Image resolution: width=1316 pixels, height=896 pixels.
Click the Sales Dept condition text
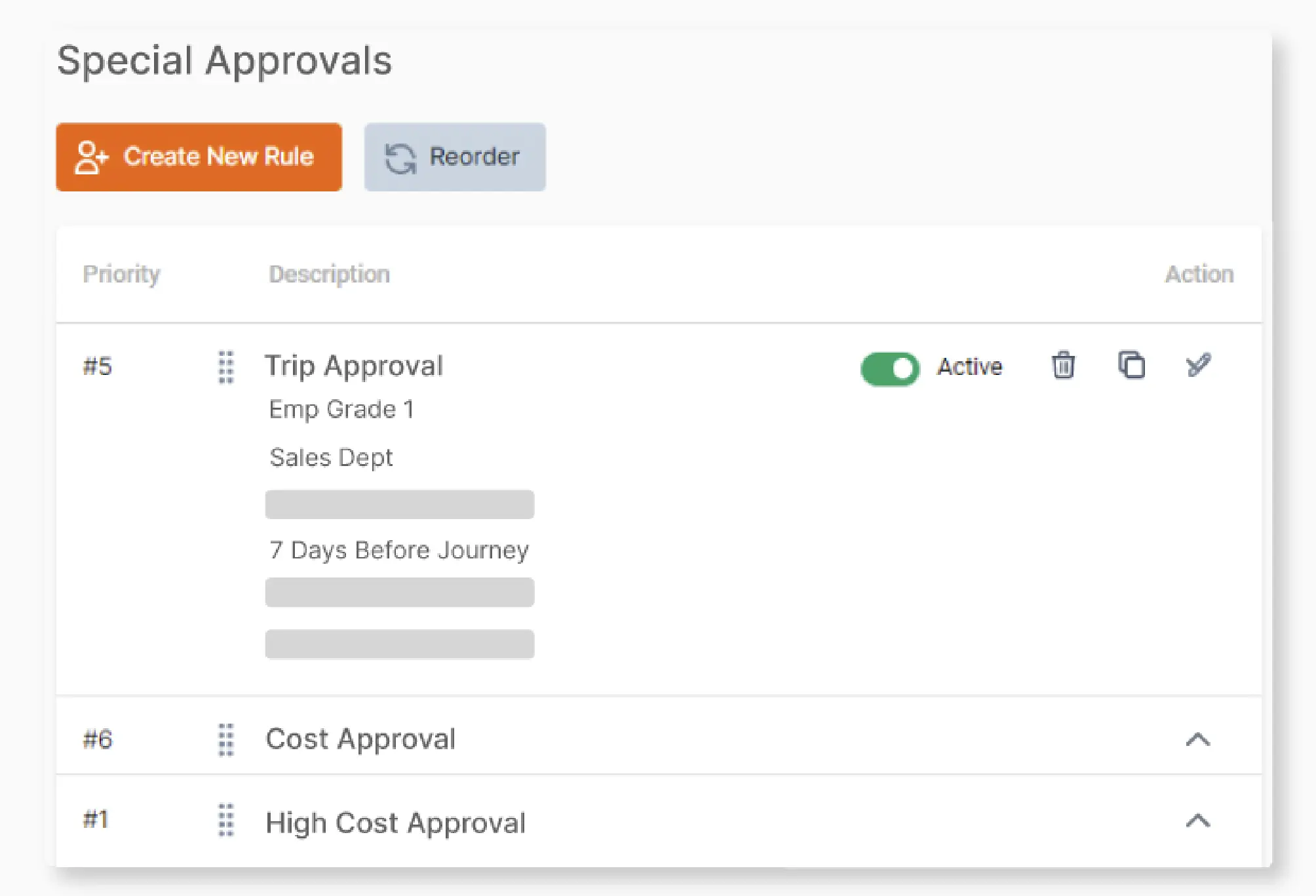[x=331, y=457]
